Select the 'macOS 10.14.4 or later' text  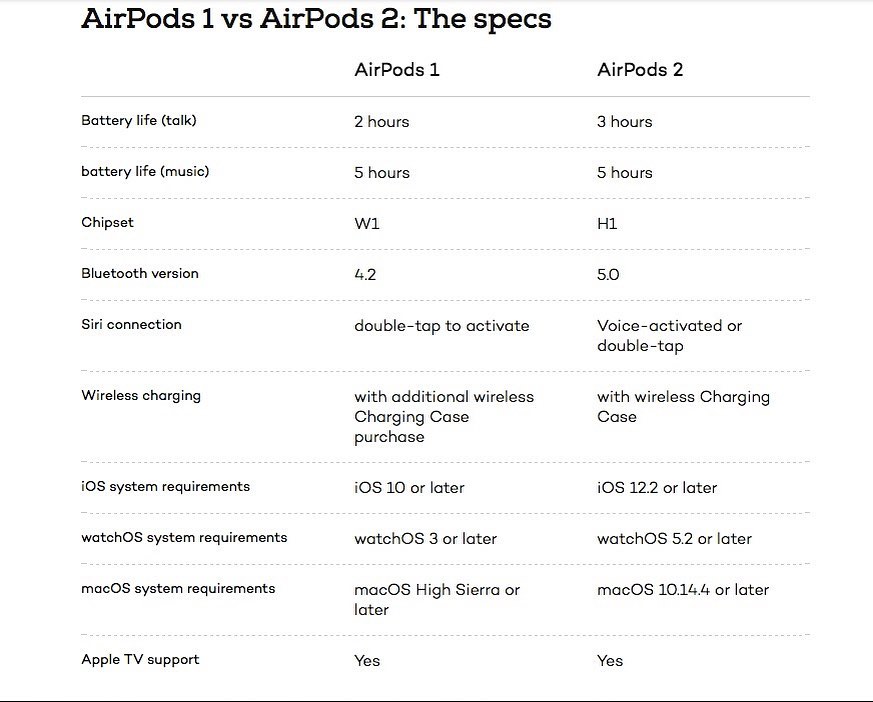(683, 590)
